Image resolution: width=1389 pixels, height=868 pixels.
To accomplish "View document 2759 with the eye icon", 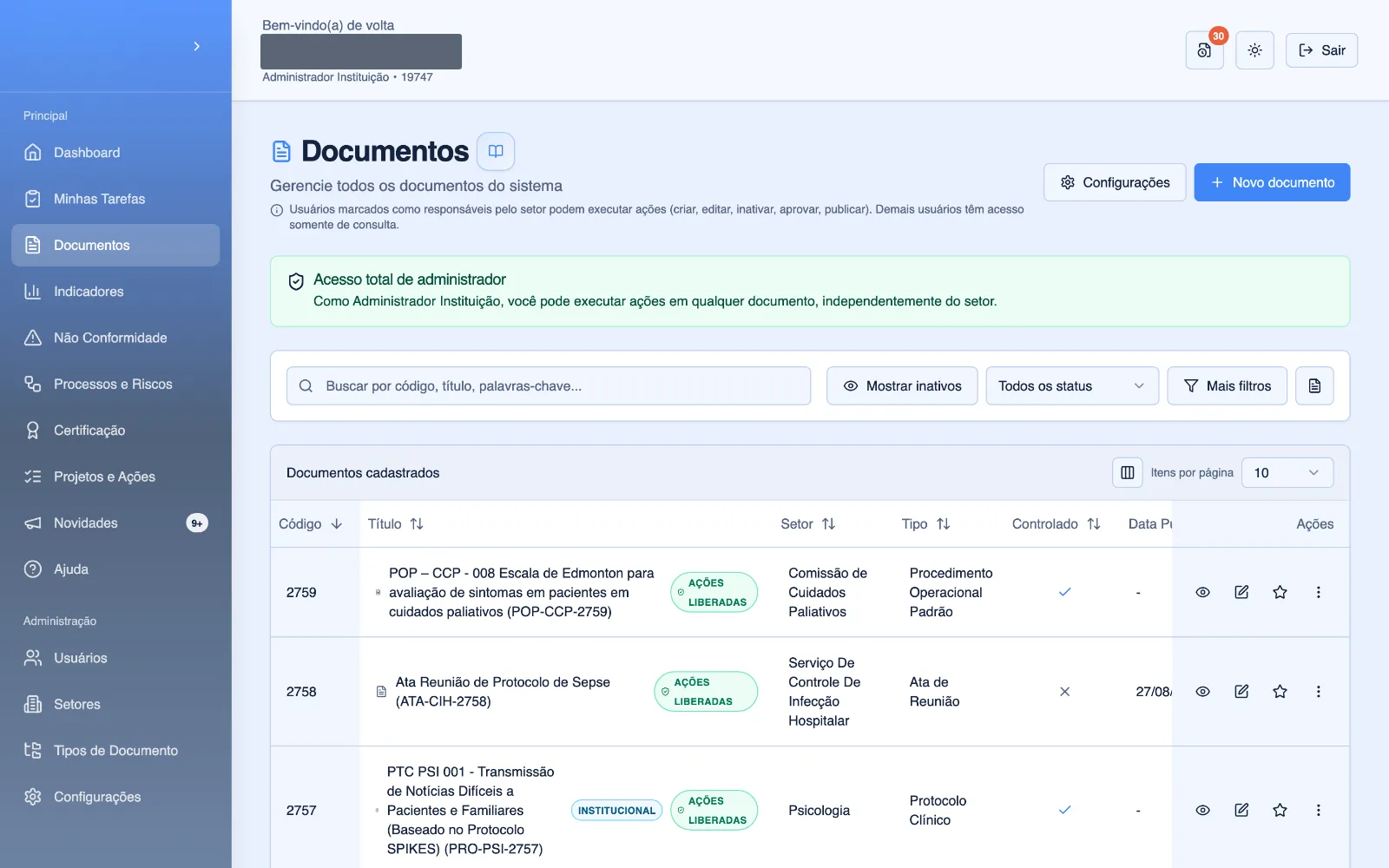I will 1202,592.
